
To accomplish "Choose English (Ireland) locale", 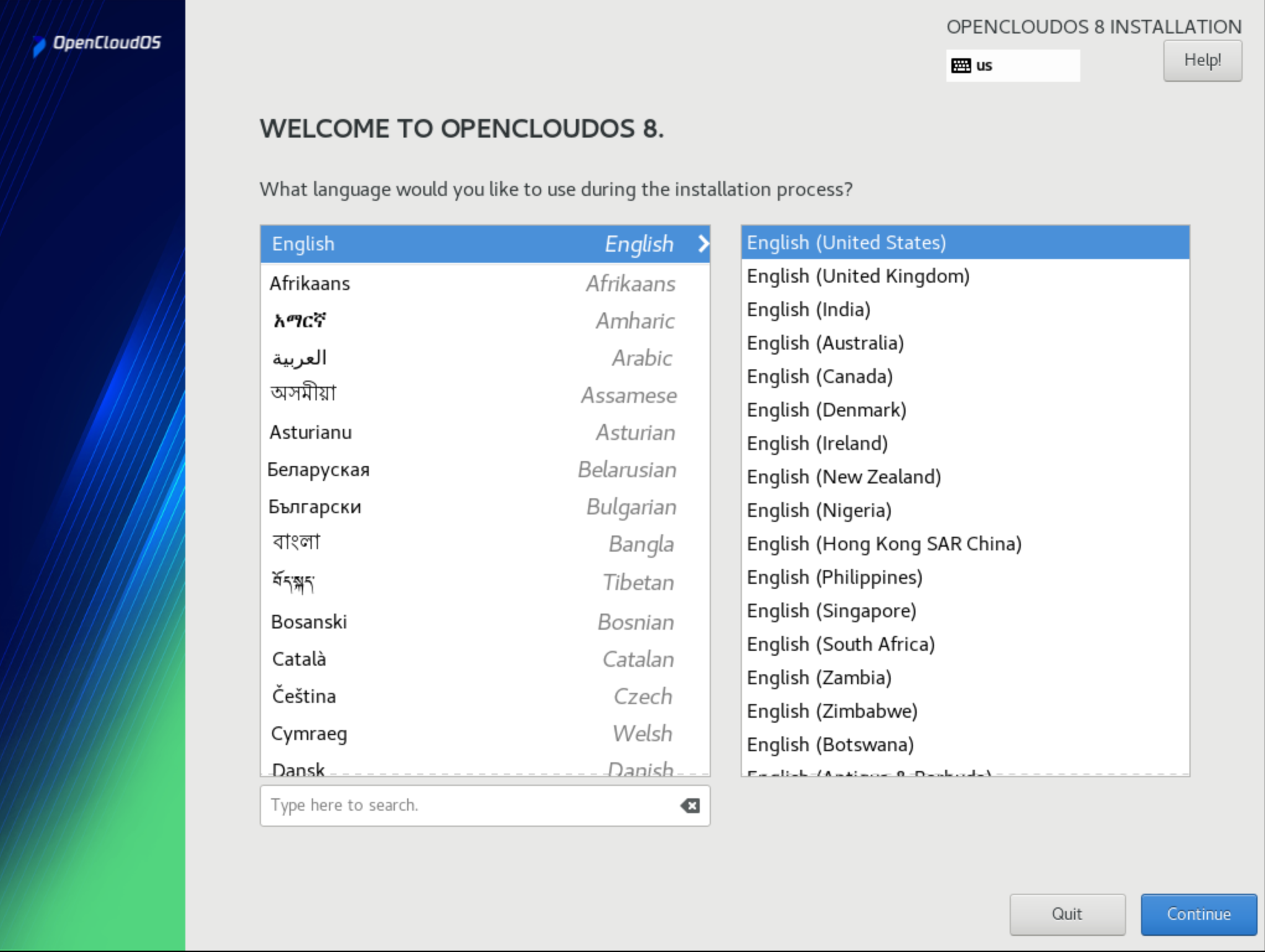I will 965,443.
